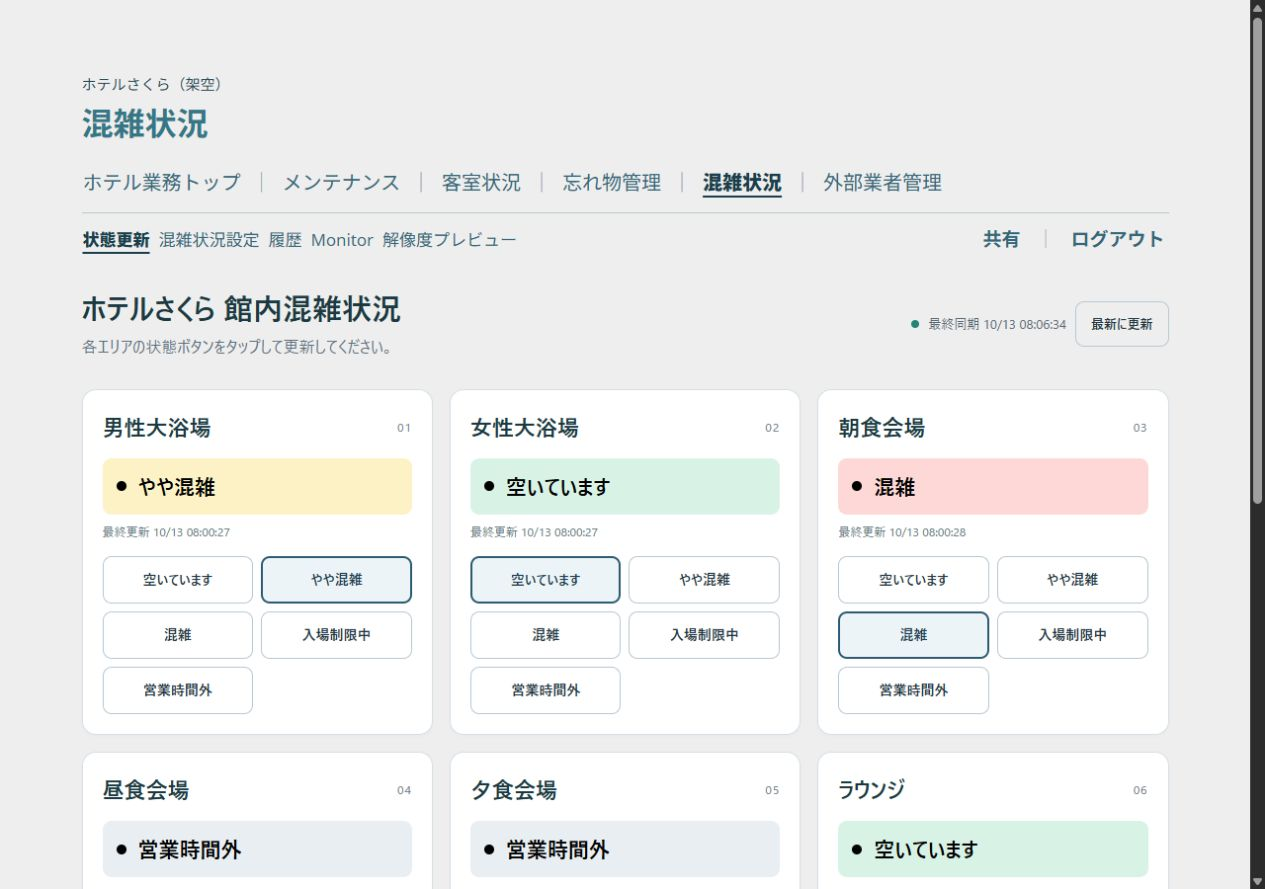Screen dimensions: 1265x889
Task: Set 女性大浴場 to やや混雑
Action: pyautogui.click(x=704, y=580)
